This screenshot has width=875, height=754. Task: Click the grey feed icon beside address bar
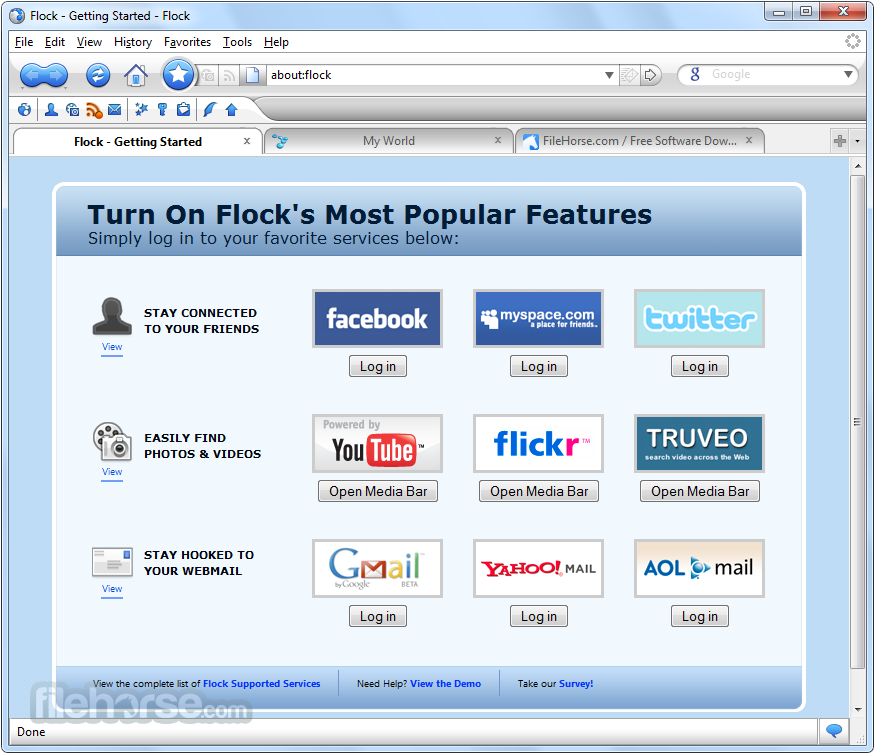click(x=229, y=75)
